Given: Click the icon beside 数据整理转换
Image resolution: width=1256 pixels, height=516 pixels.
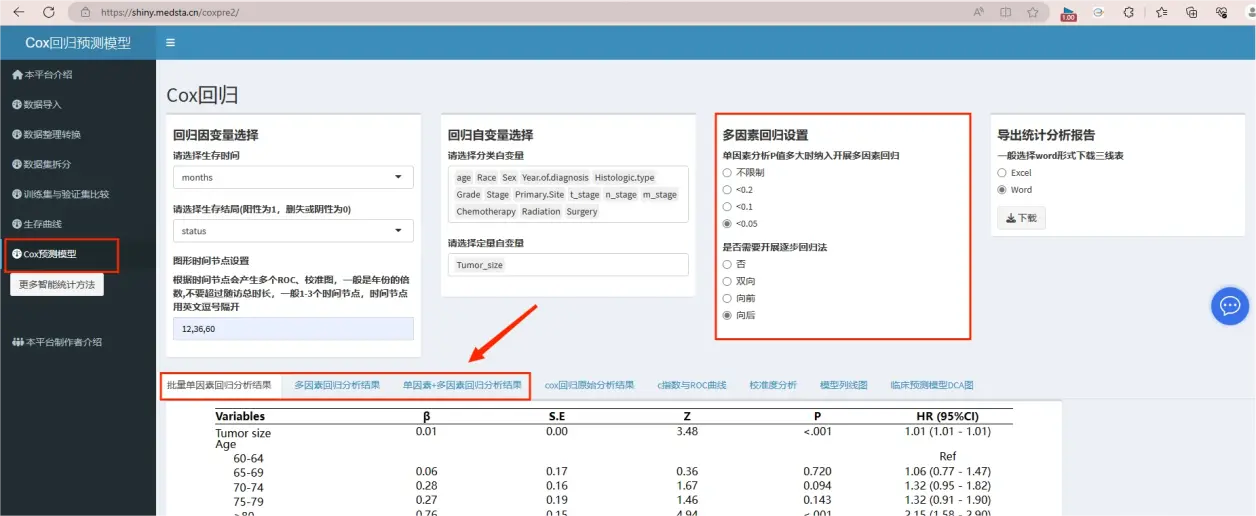Looking at the screenshot, I should coord(16,134).
